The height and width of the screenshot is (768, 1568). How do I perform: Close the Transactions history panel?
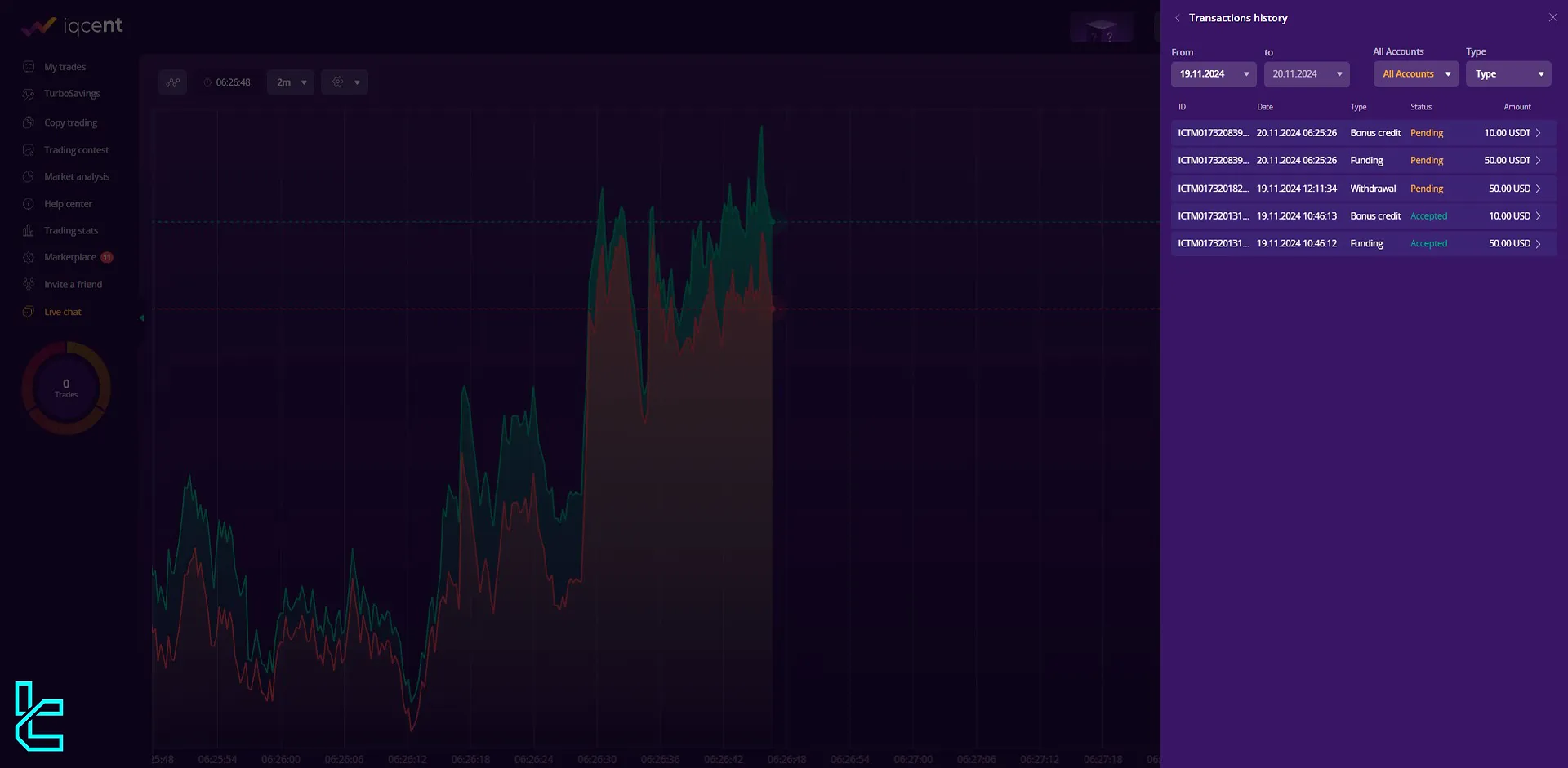tap(1552, 17)
